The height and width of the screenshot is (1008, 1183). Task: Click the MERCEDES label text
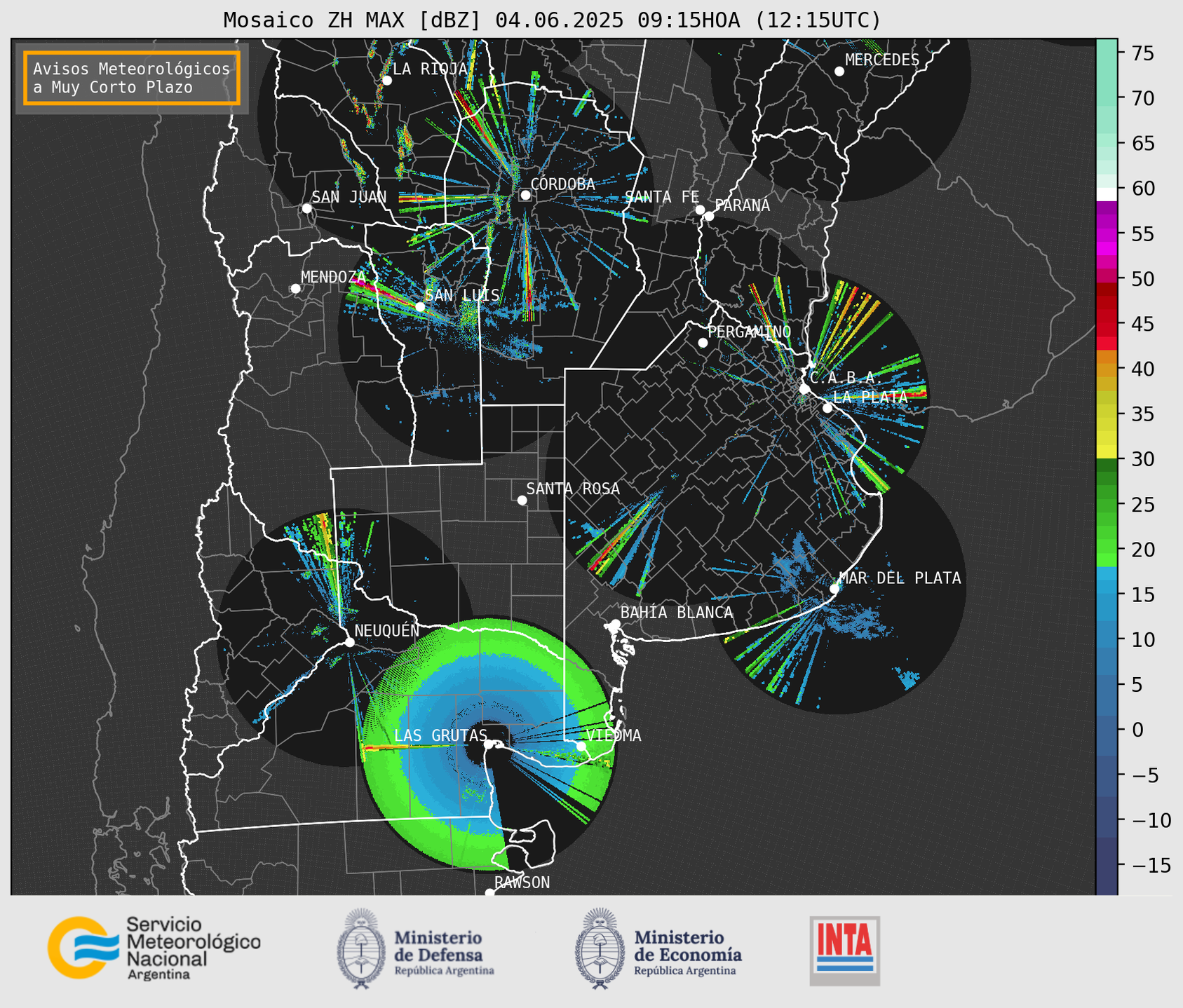pyautogui.click(x=882, y=60)
